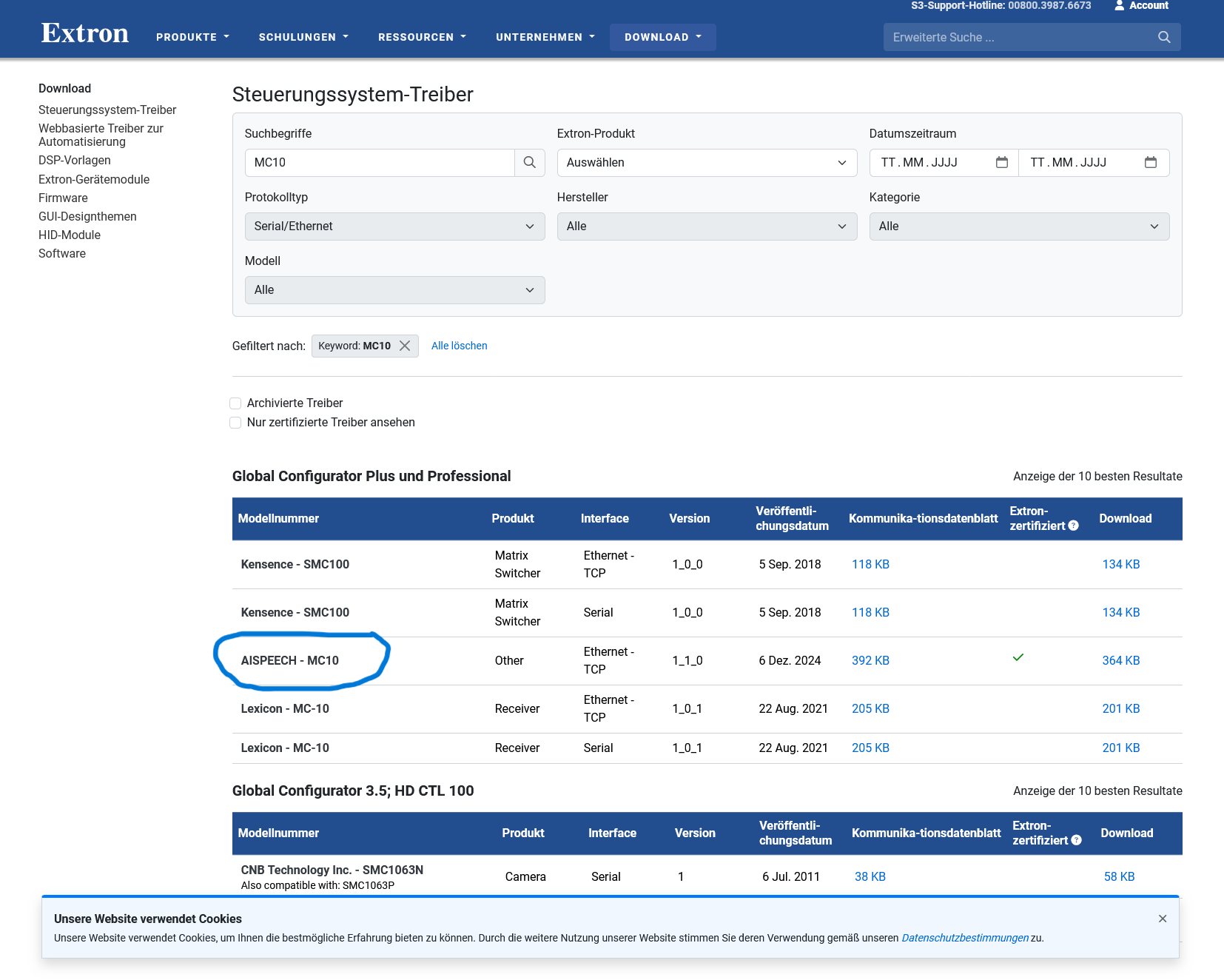Open the 38 KB CNB Technology datasheet
The width and height of the screenshot is (1224, 980).
(870, 877)
